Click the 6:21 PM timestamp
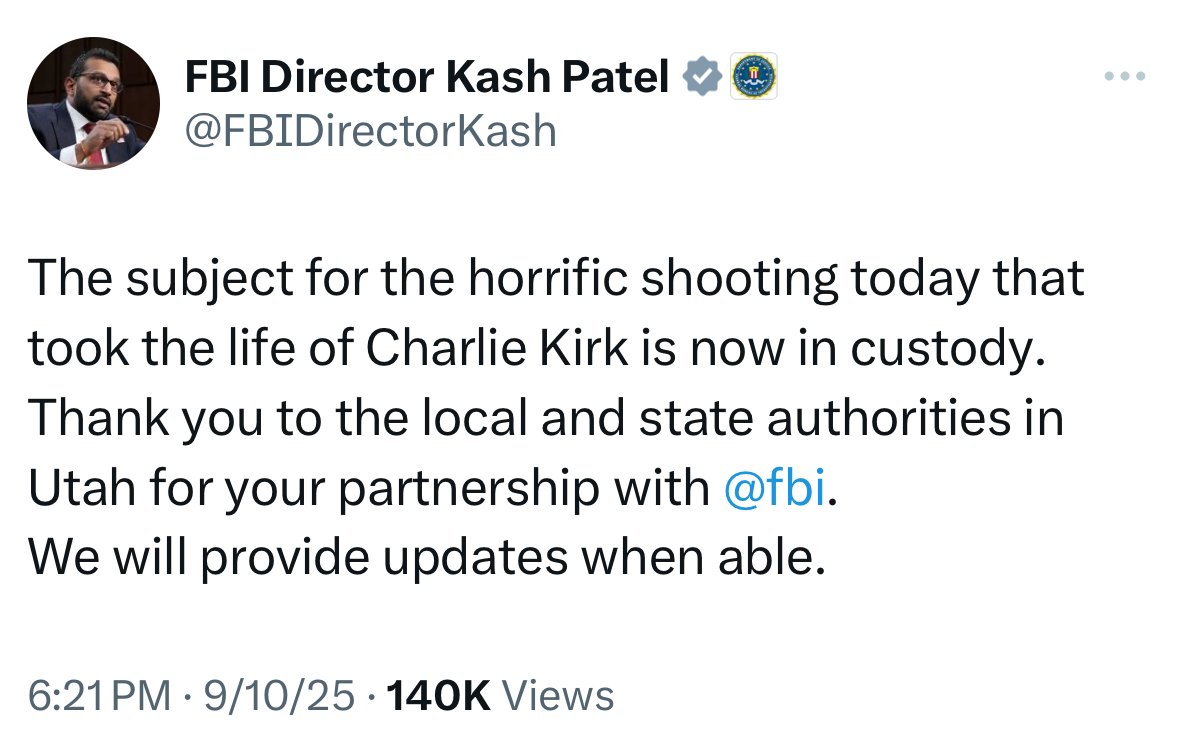The image size is (1179, 753). pyautogui.click(x=99, y=695)
